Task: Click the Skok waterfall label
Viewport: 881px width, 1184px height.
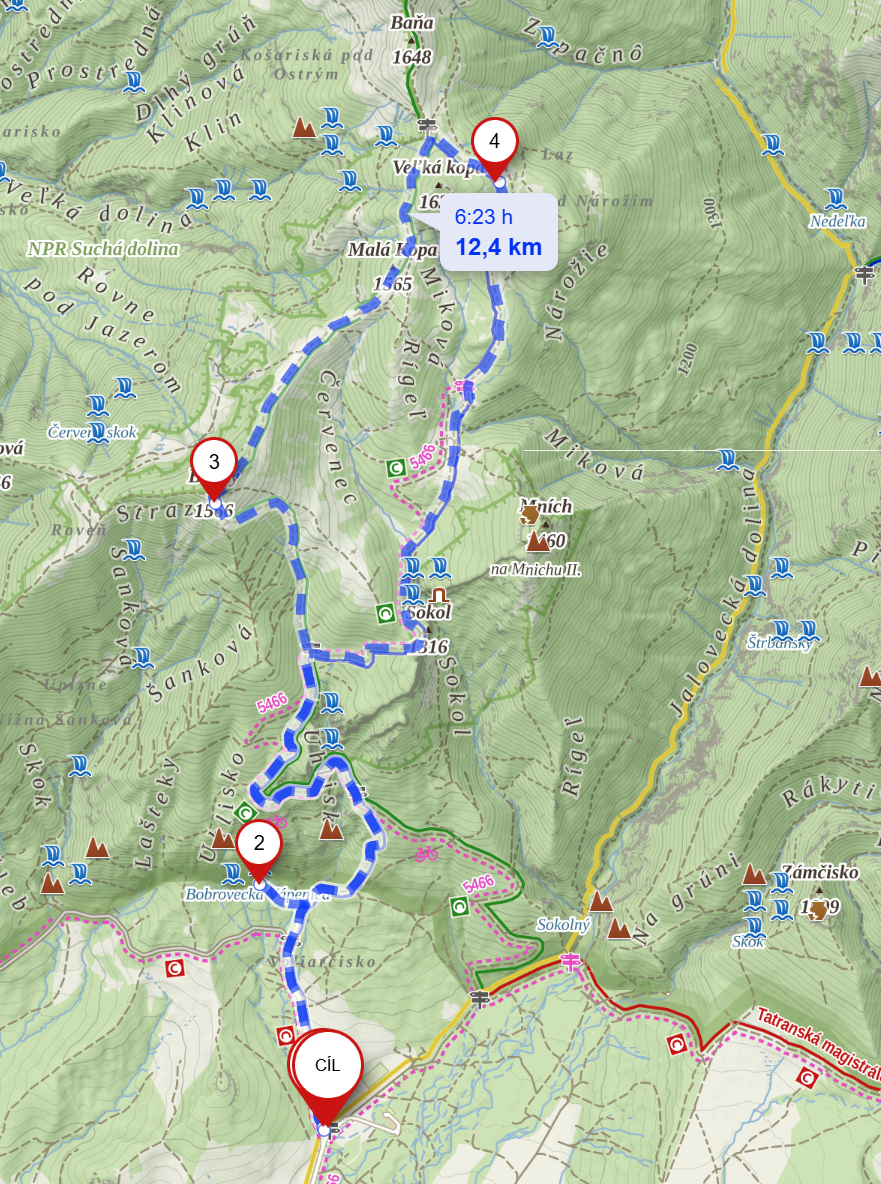Action: pyautogui.click(x=748, y=942)
